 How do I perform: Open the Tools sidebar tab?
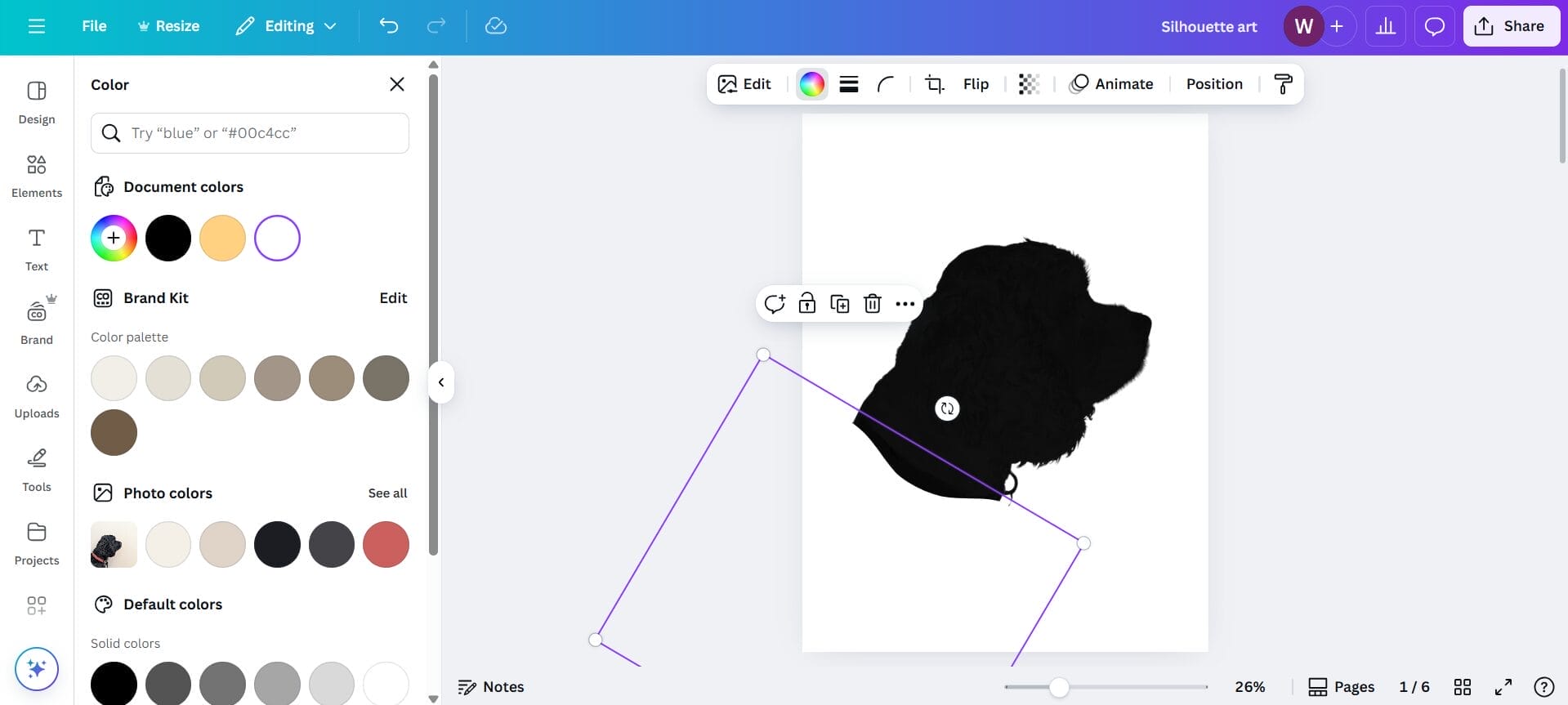pyautogui.click(x=37, y=471)
